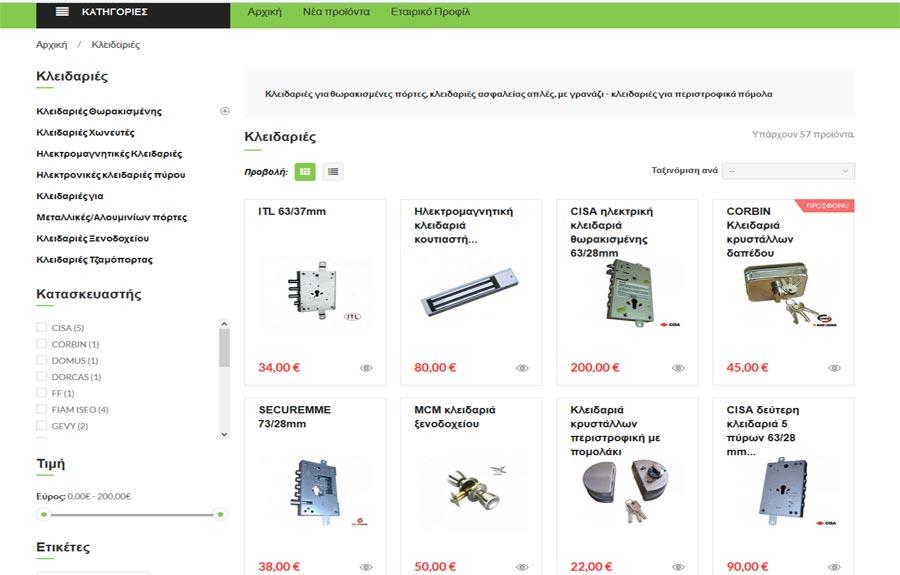Quick view CORBIN 45,00 € eye icon
900x575 pixels.
(834, 368)
